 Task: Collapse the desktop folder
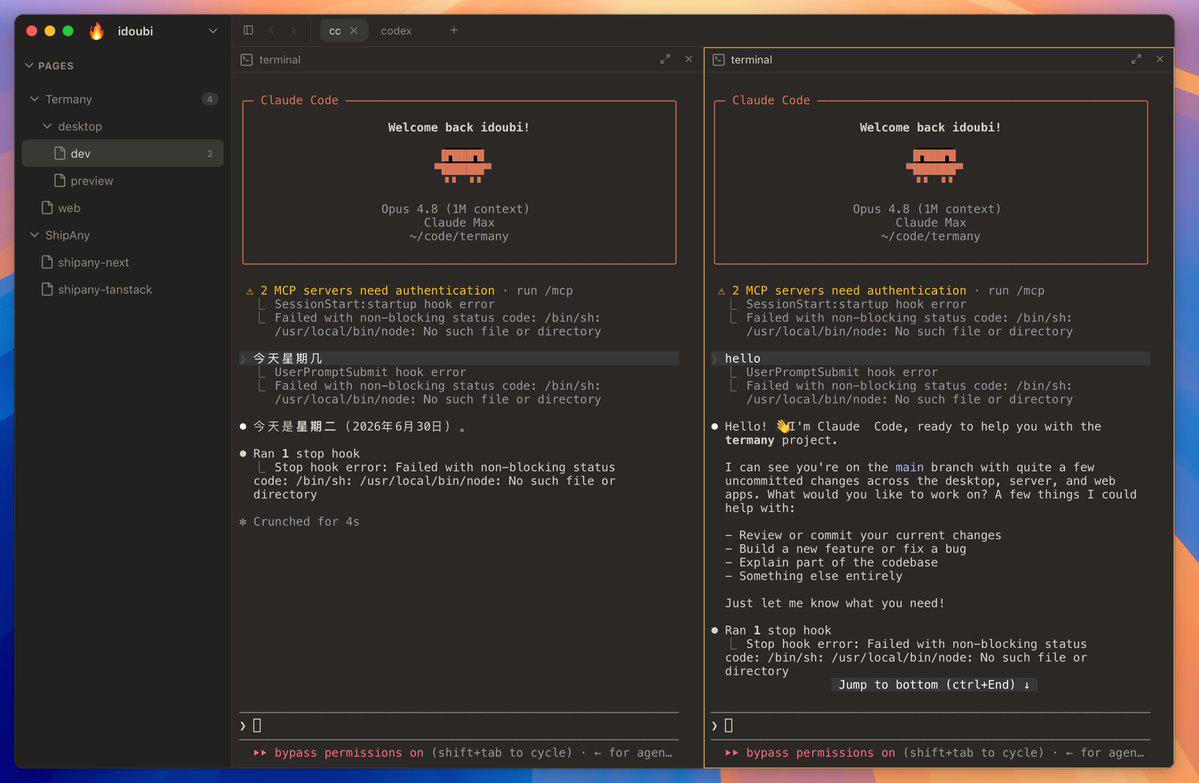(47, 126)
